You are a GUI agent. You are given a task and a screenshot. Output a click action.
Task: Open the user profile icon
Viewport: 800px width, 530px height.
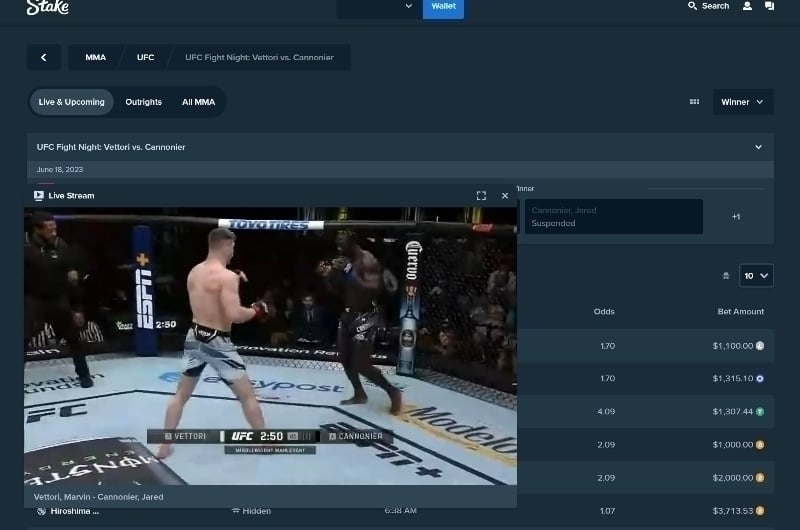[747, 6]
